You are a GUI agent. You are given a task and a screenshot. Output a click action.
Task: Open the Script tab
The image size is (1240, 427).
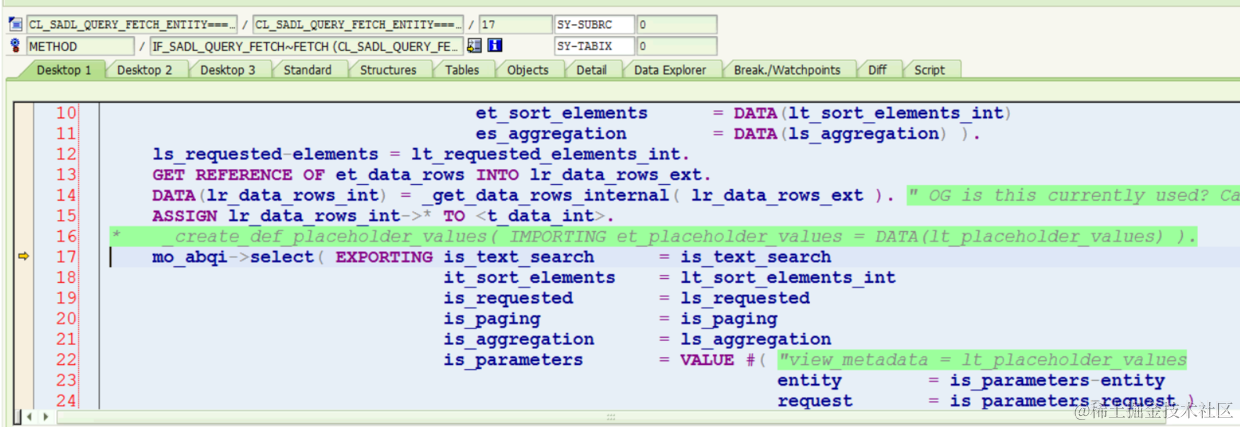[x=929, y=70]
